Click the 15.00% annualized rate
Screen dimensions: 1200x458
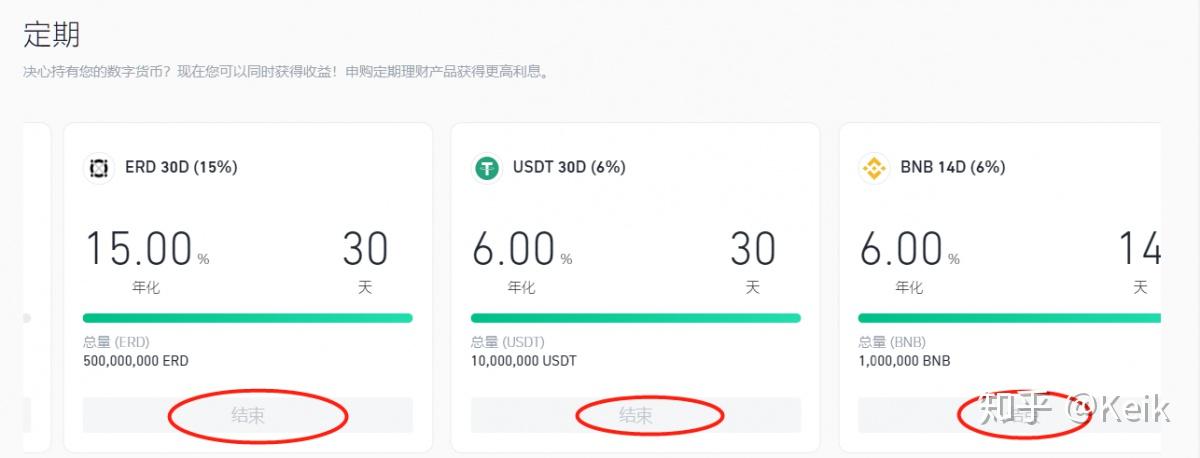(147, 249)
